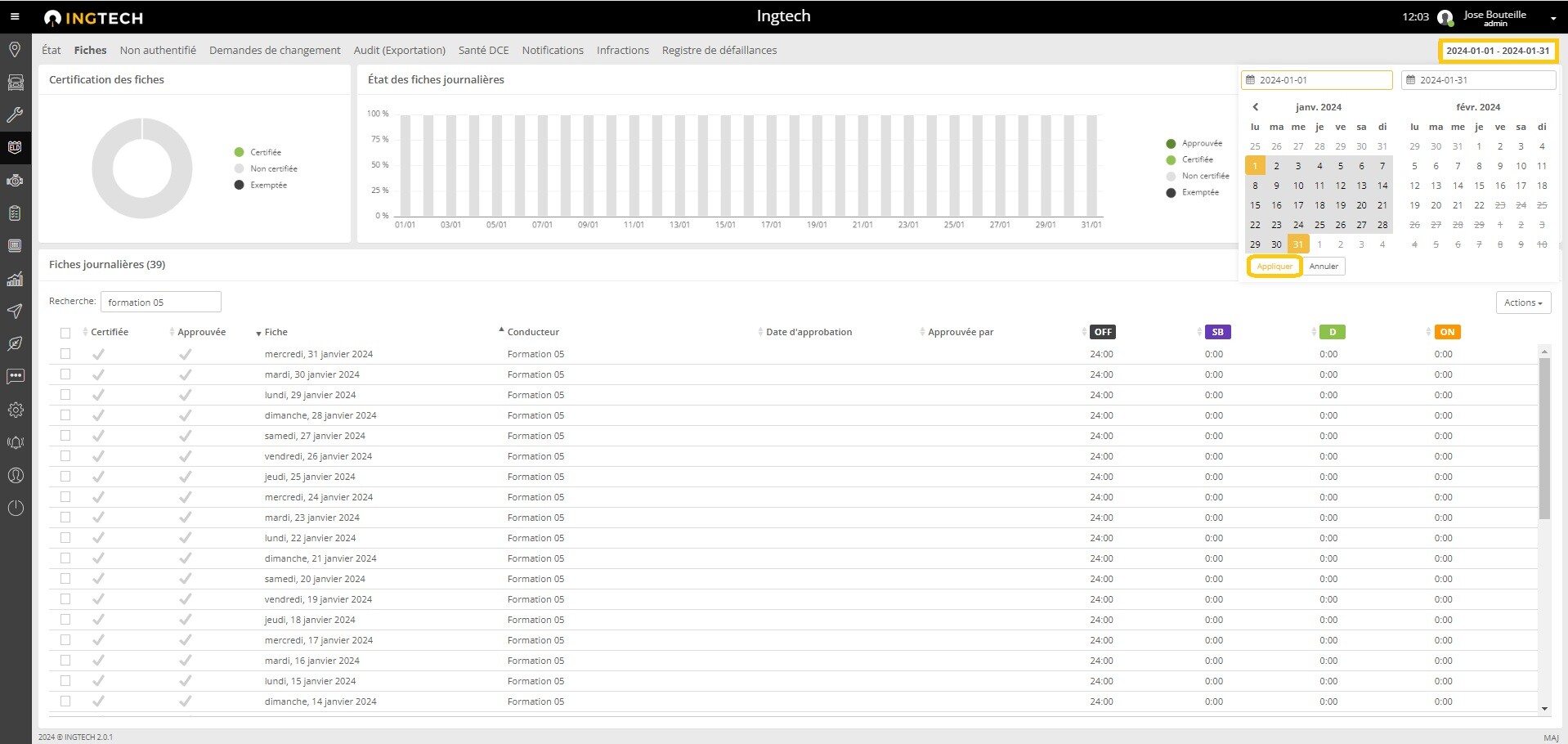Open the truck vehicles sidebar icon
The height and width of the screenshot is (744, 1568).
[15, 83]
